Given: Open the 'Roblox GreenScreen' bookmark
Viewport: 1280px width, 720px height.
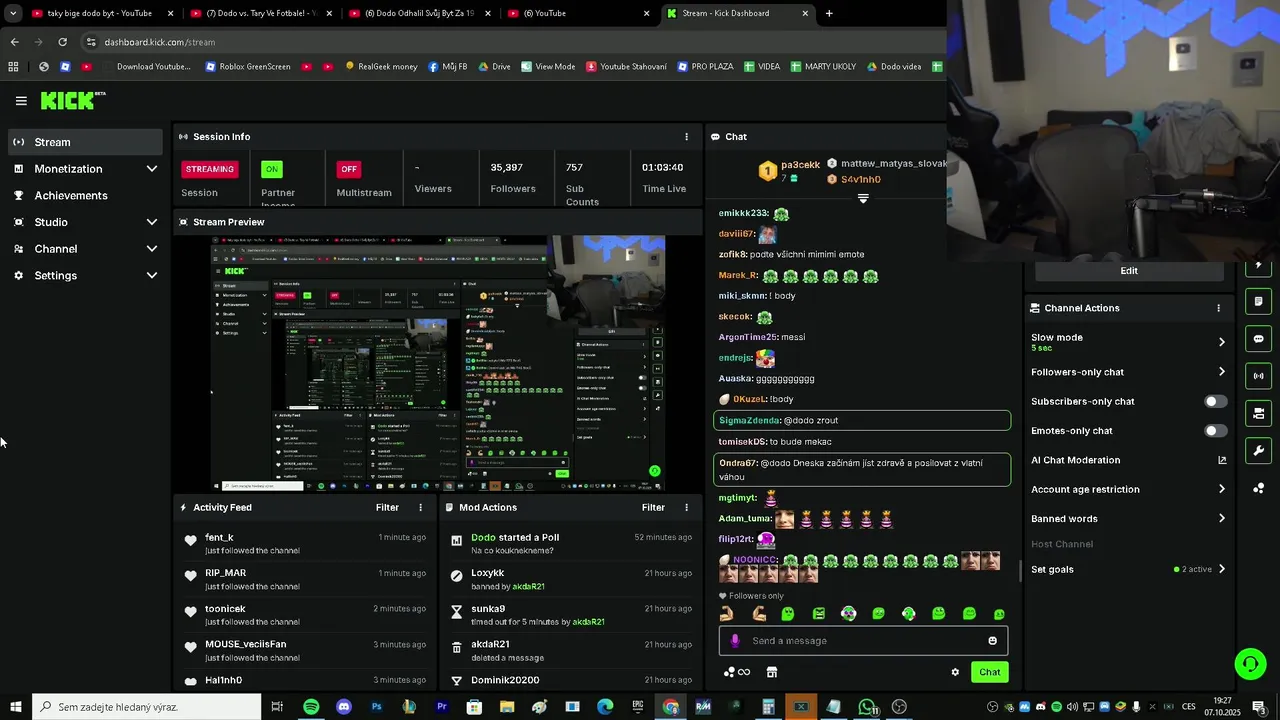Looking at the screenshot, I should pos(247,67).
